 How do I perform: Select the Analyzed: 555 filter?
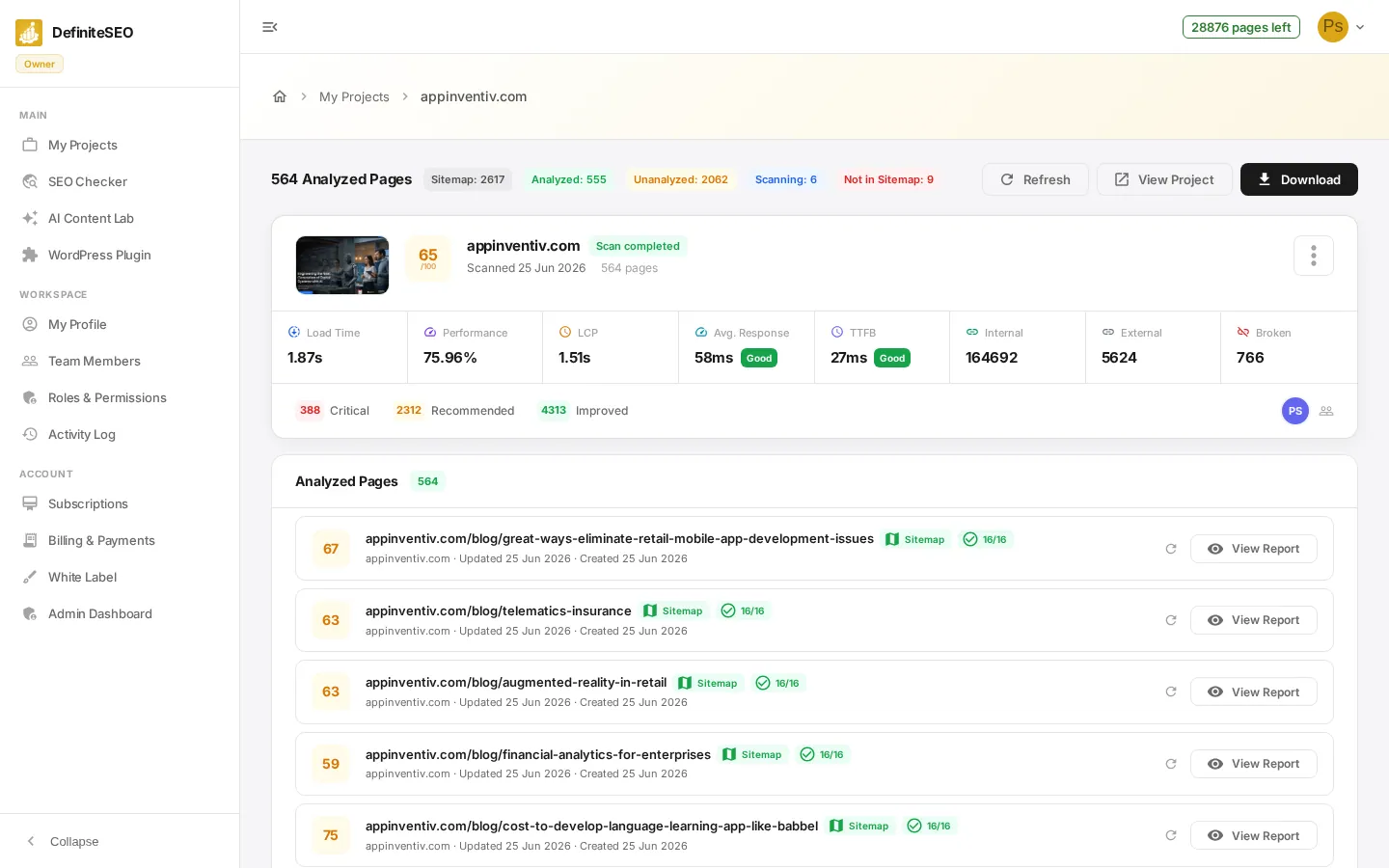click(568, 179)
